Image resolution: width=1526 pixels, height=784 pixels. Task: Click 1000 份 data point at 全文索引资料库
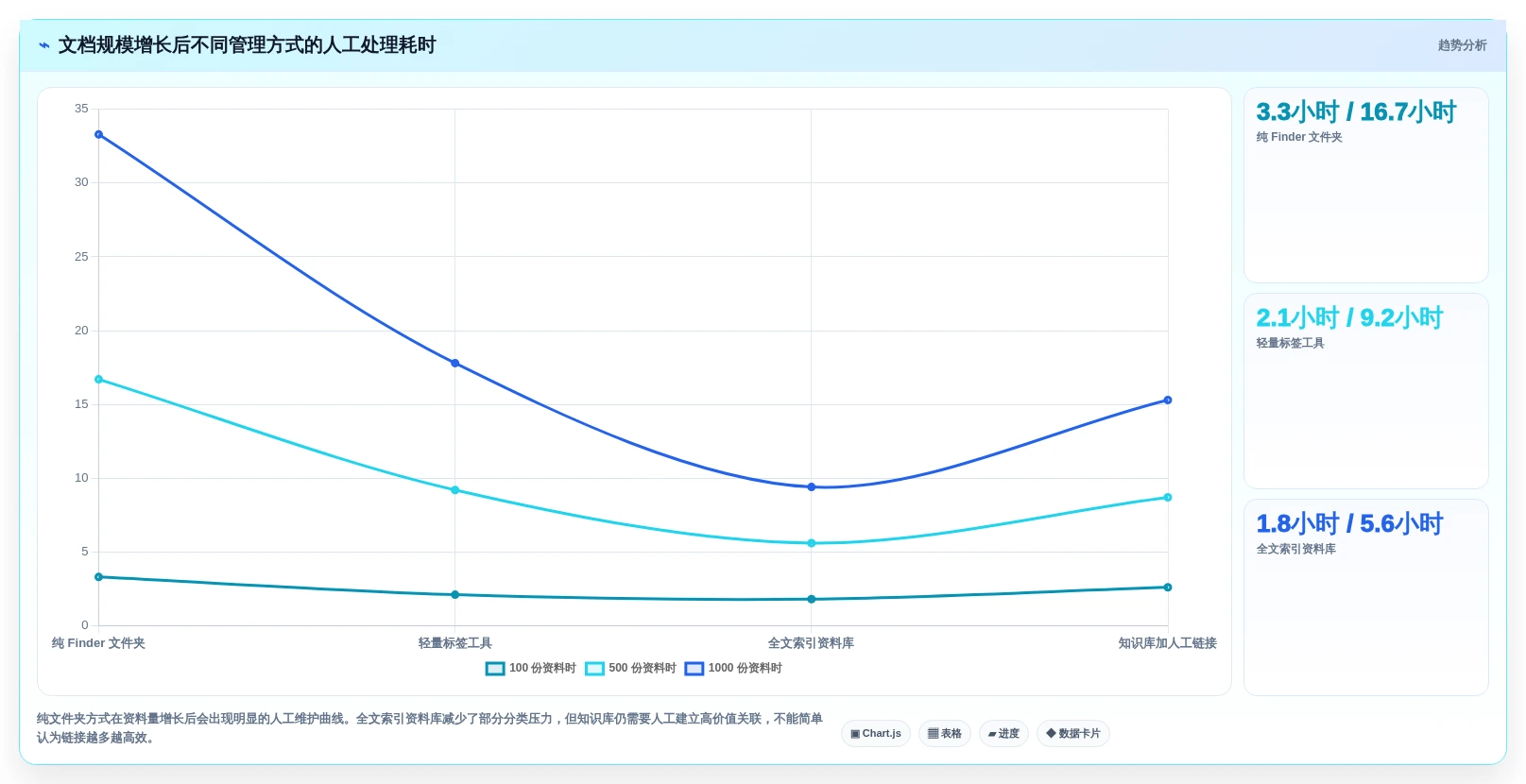(812, 487)
